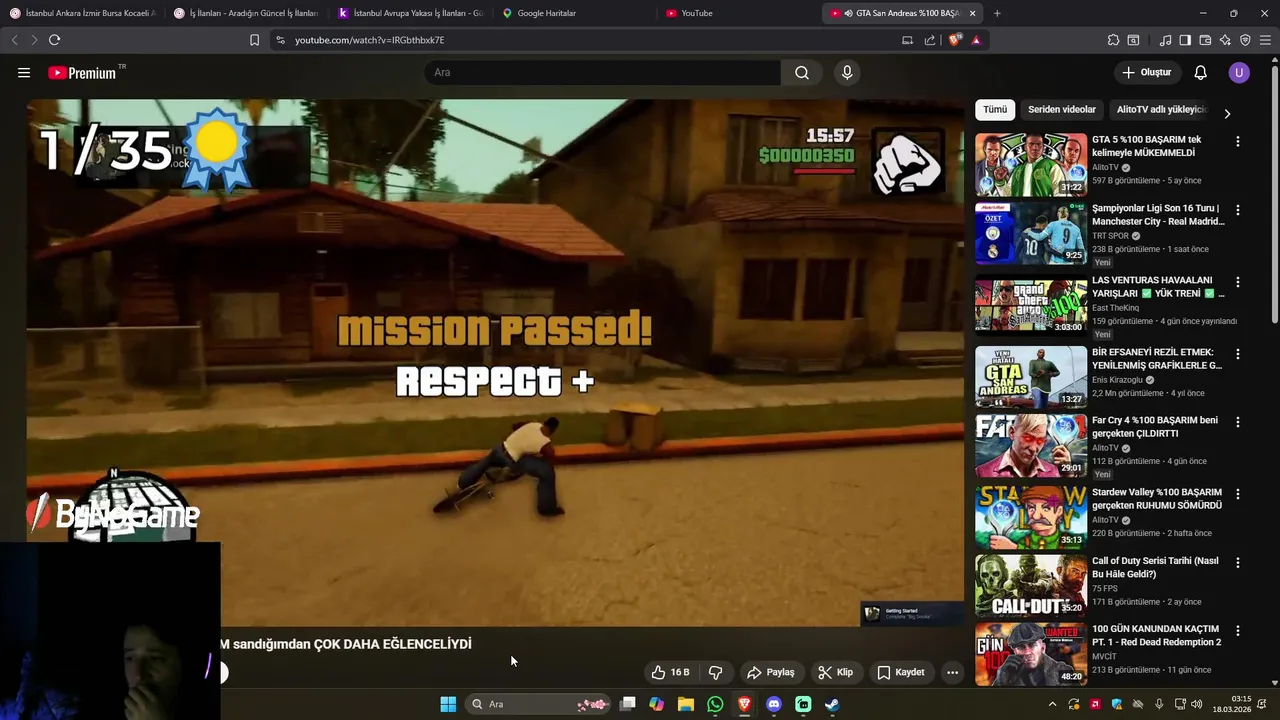The height and width of the screenshot is (720, 1280).
Task: Switch to İş İlanları browser tab
Action: (246, 13)
